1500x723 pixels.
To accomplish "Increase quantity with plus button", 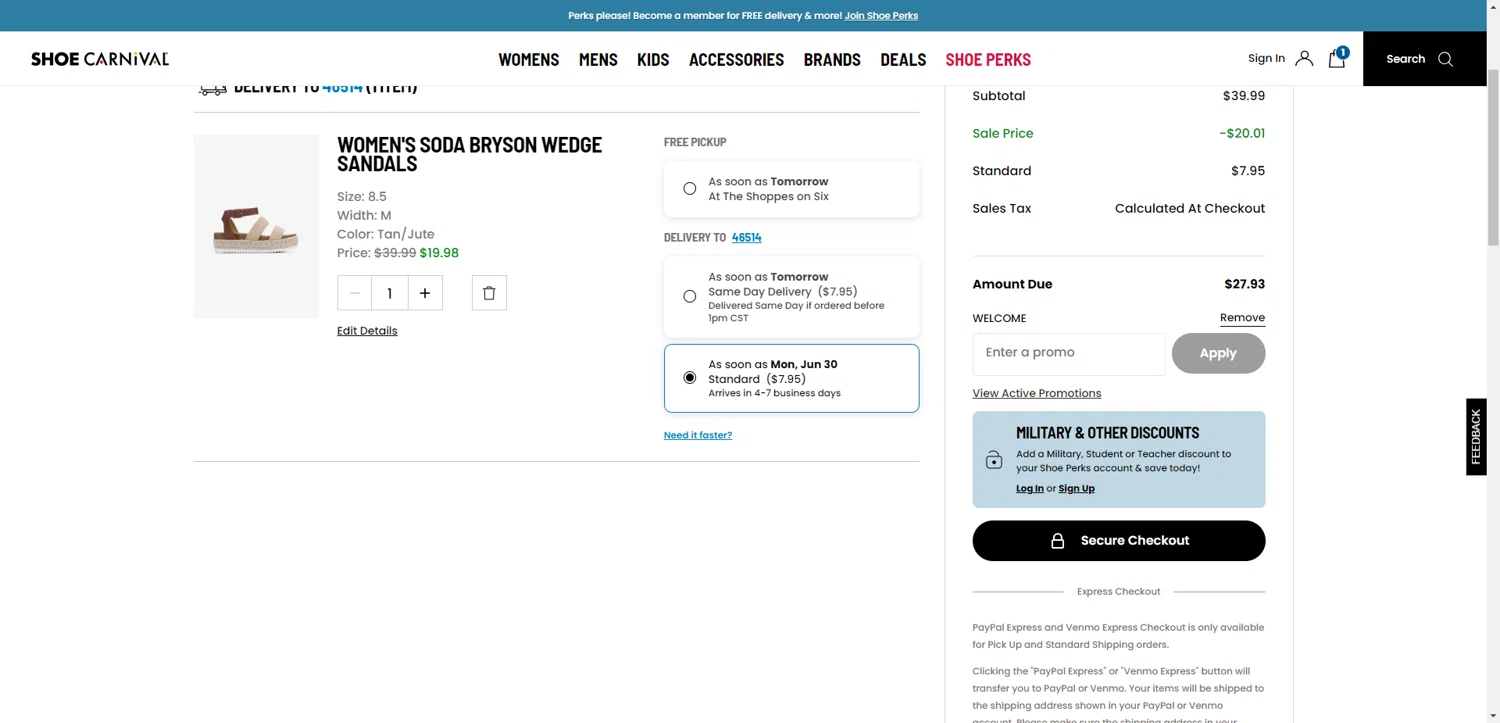I will click(425, 293).
